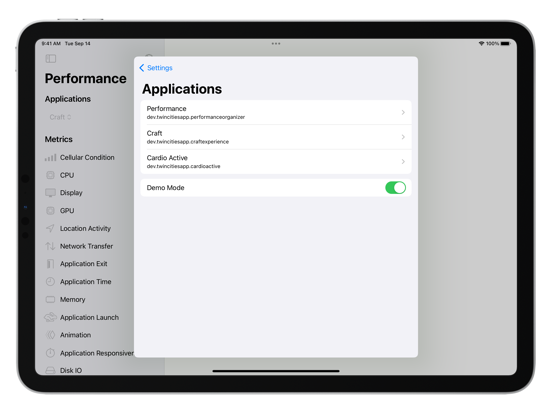Select Network Transfer metric
Viewport: 552px width, 414px height.
(x=87, y=246)
